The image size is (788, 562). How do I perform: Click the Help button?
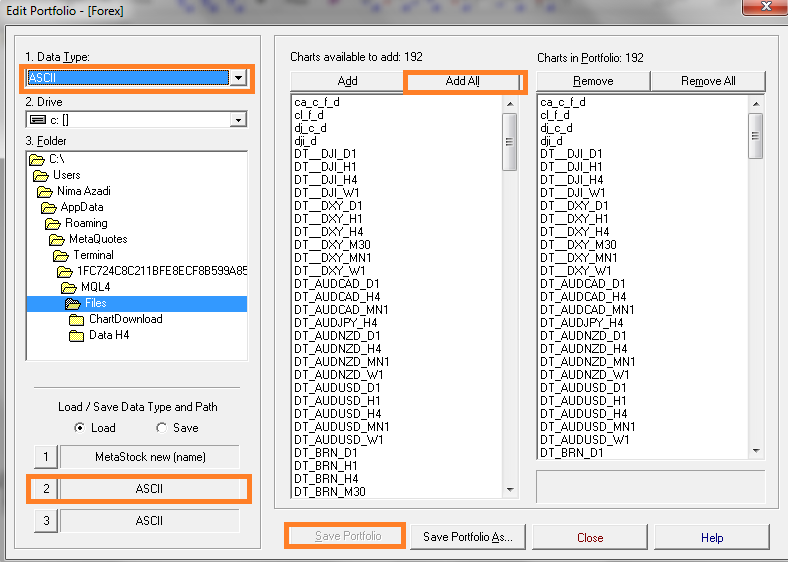coord(712,537)
